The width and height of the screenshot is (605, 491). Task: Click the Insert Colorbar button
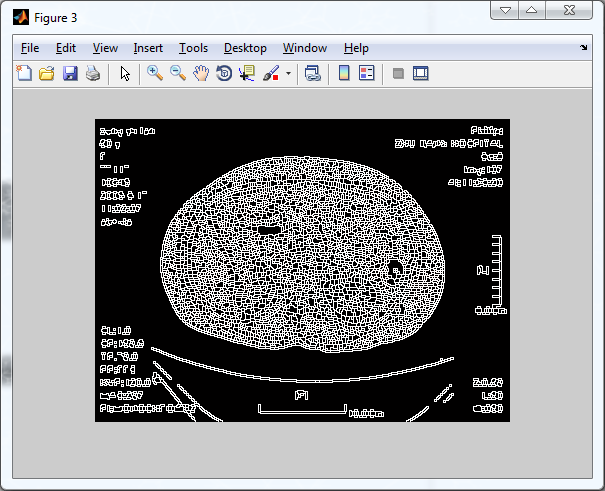[x=344, y=73]
